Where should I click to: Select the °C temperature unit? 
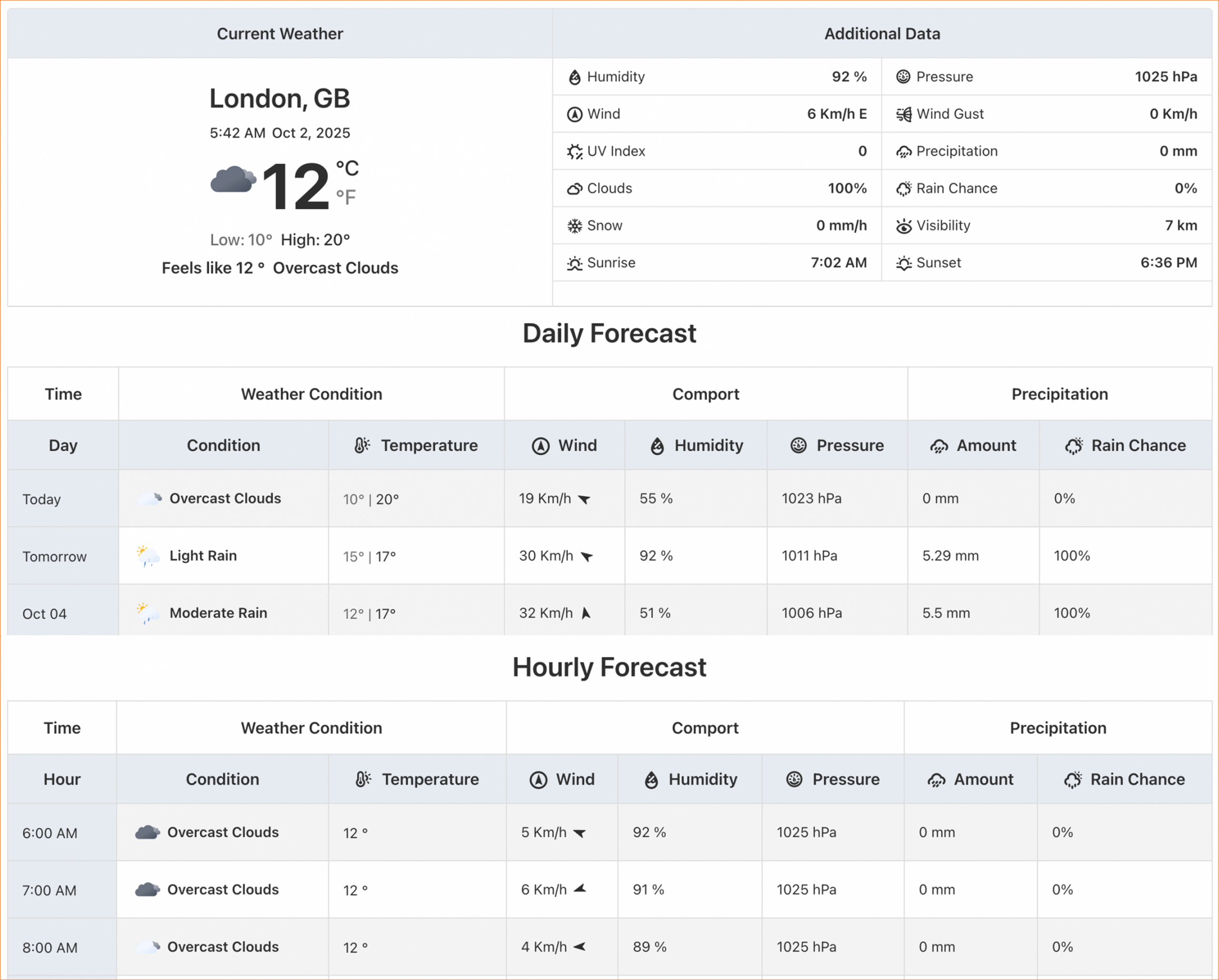(347, 168)
